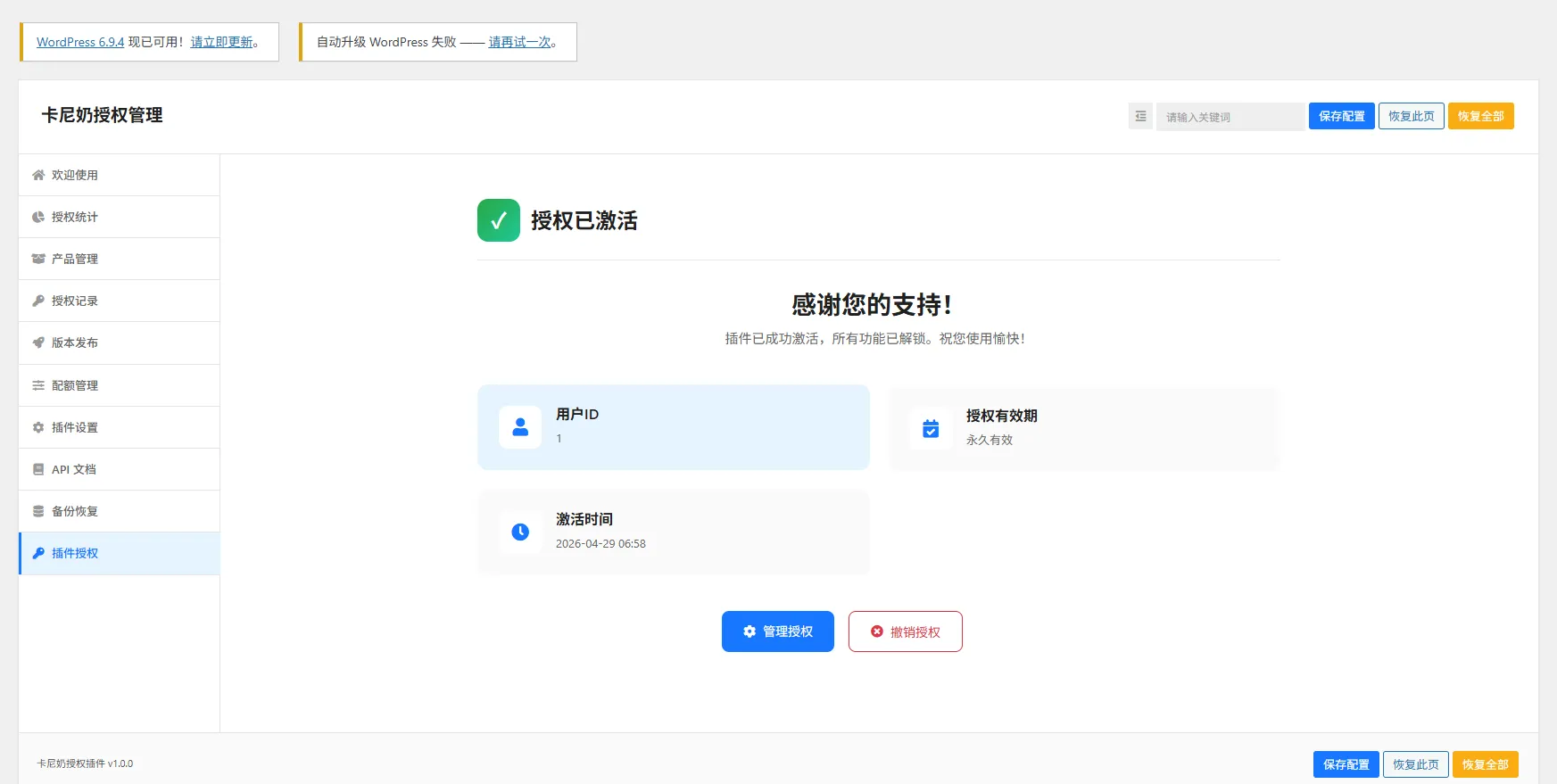Click the home icon beside 欢迎使用
Image resolution: width=1557 pixels, height=784 pixels.
(38, 175)
